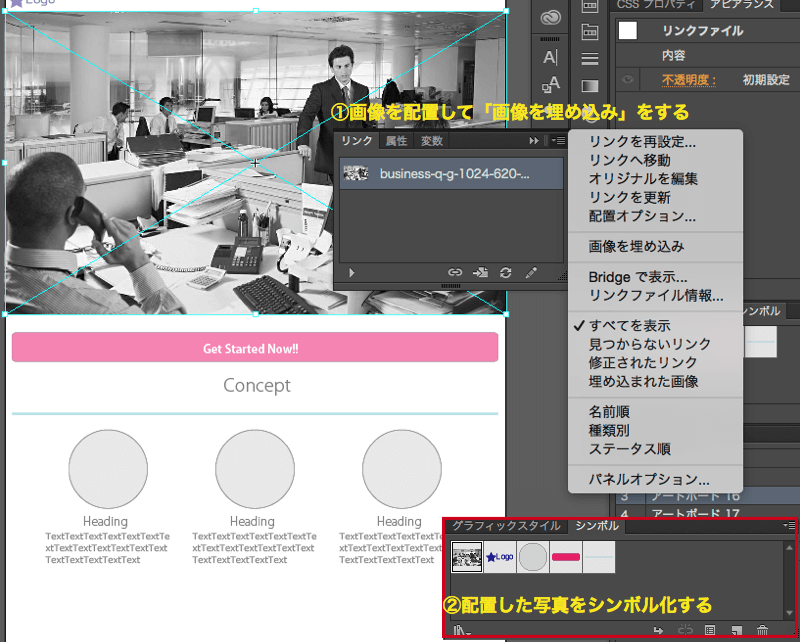Switch to the 属性 tab
The image size is (800, 642).
pos(396,140)
